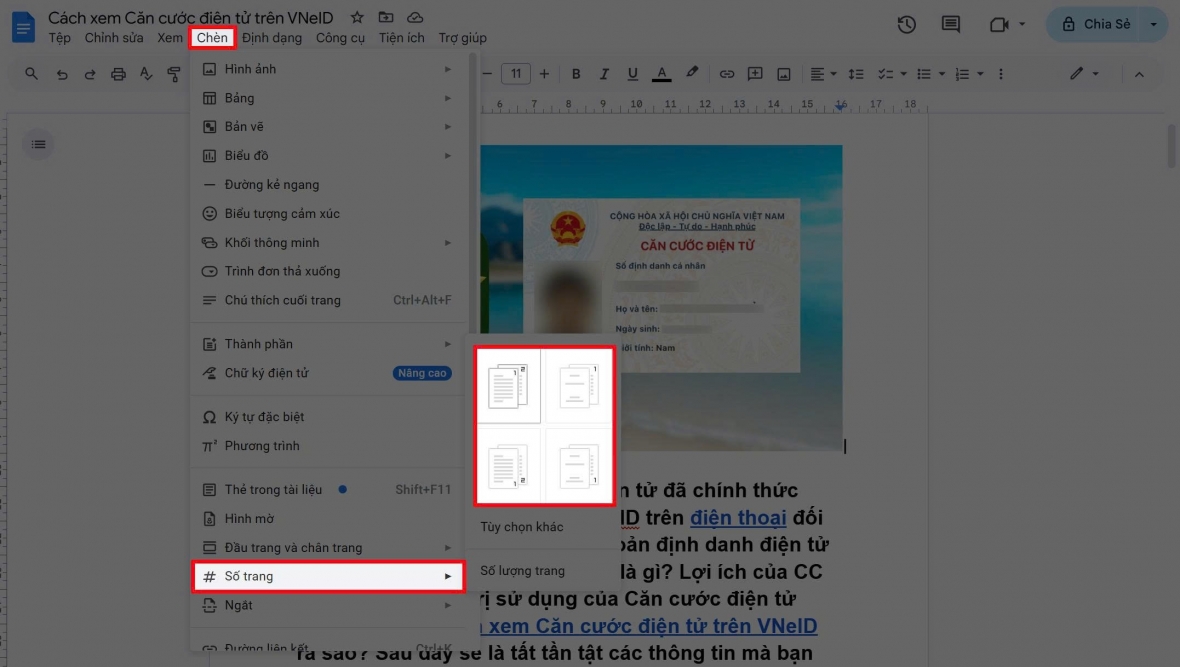Screen dimensions: 1180x667
Task: Check cloud save status icon
Action: pyautogui.click(x=415, y=17)
